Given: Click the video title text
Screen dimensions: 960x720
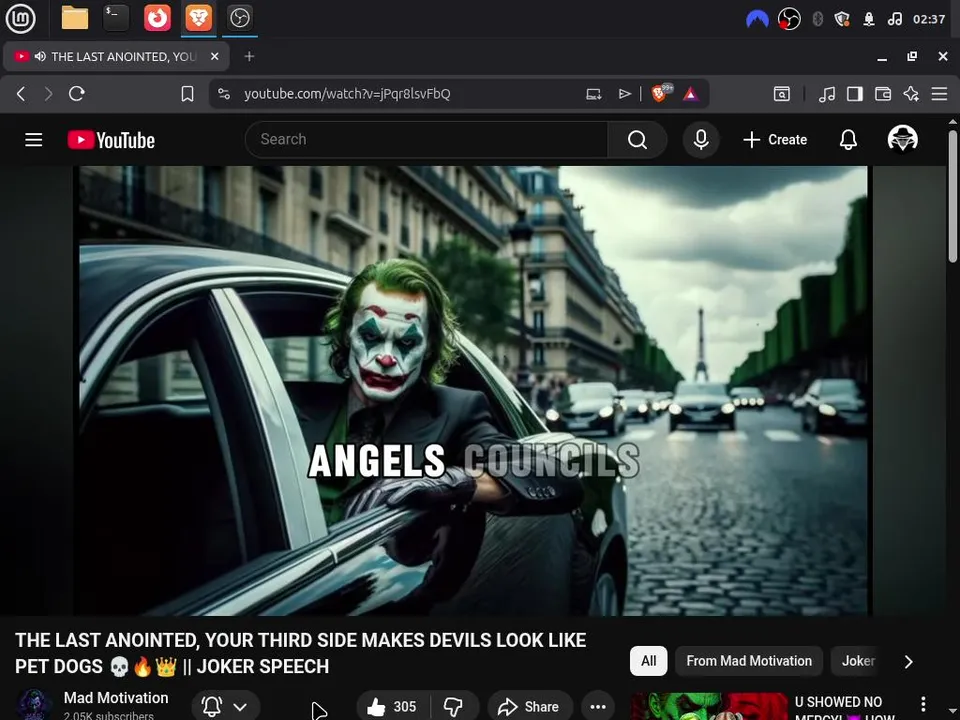Looking at the screenshot, I should (x=301, y=653).
